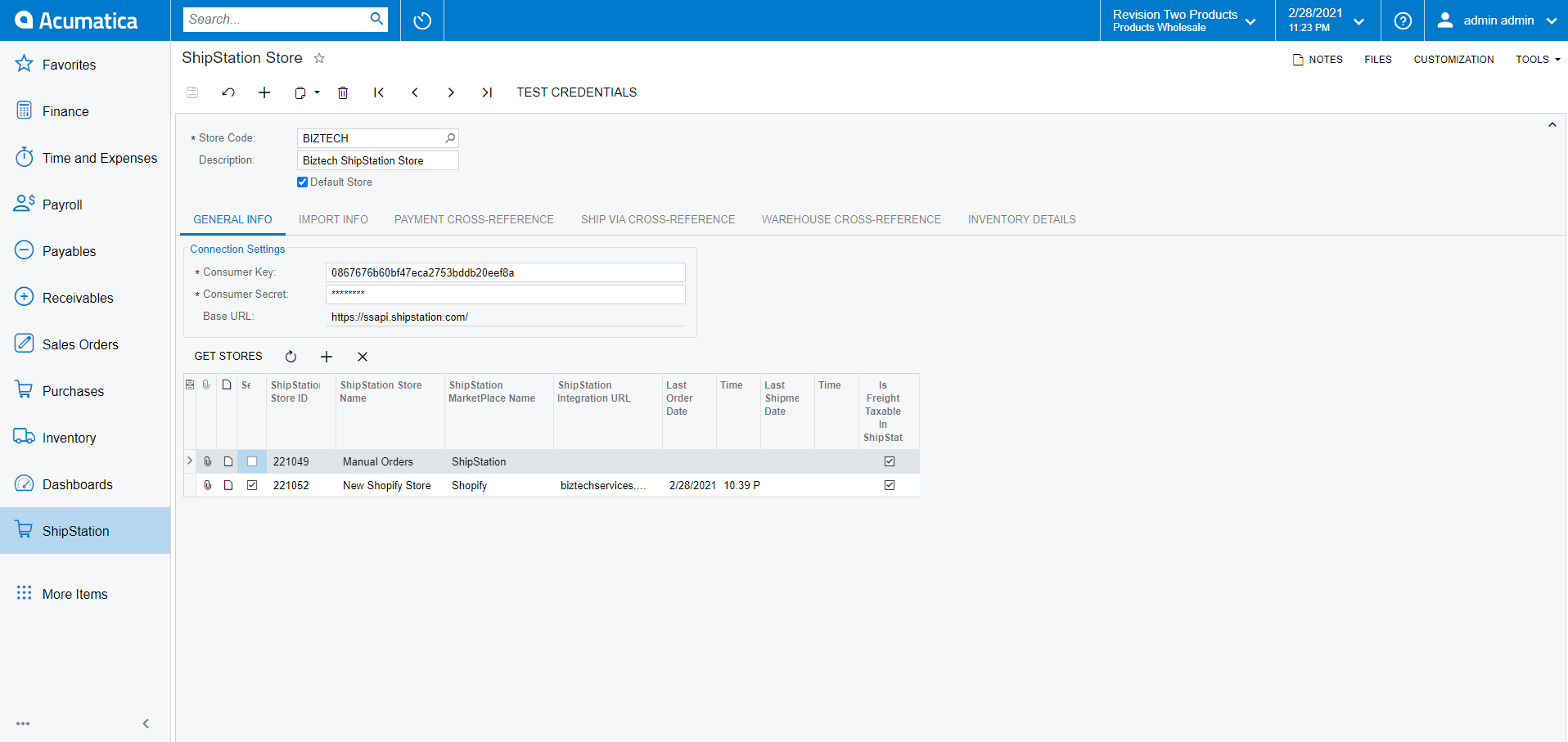Switch to Inventory Details tab
Image resolution: width=1568 pixels, height=742 pixels.
pos(1021,219)
